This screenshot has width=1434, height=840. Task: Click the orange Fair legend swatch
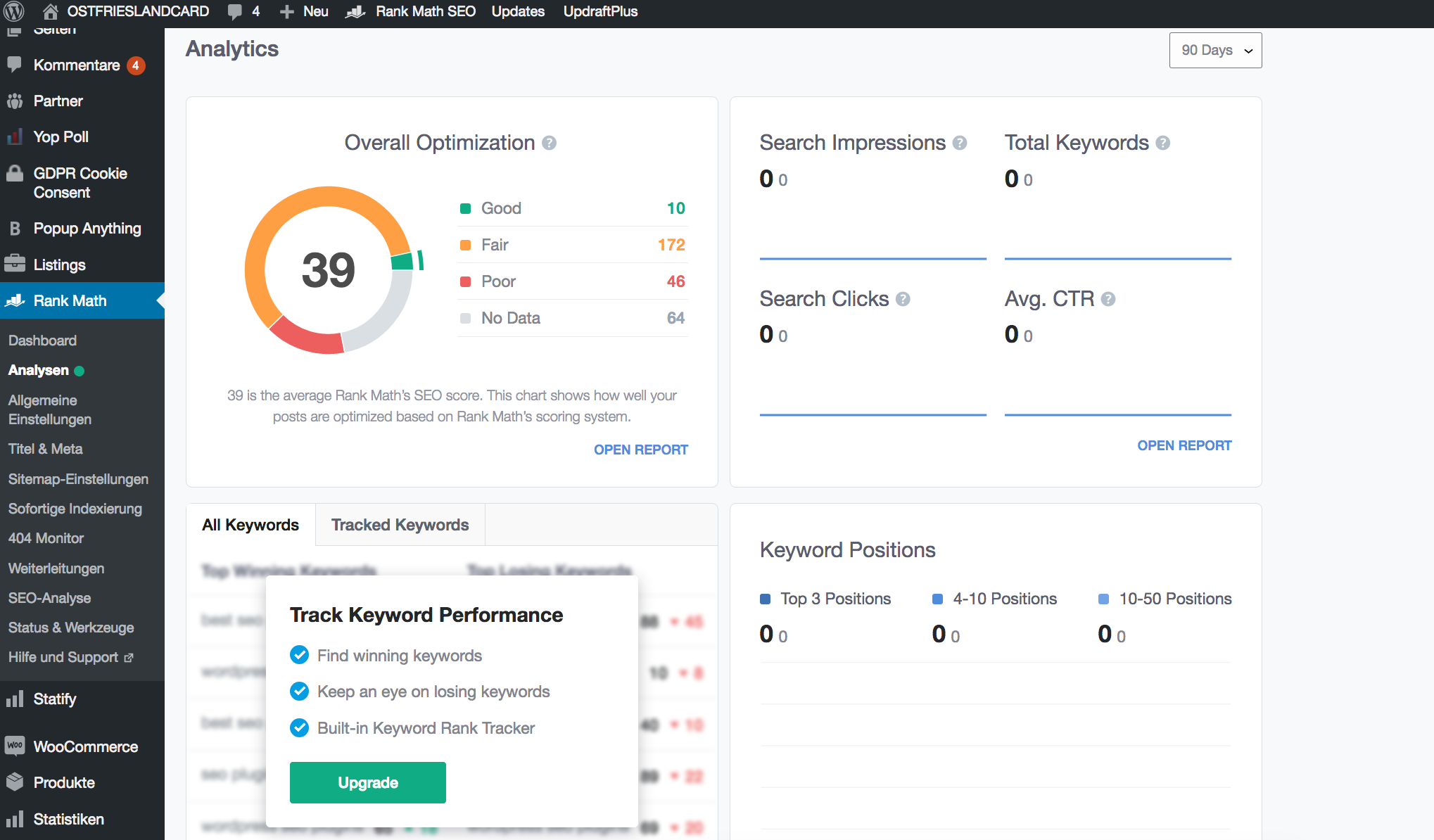pyautogui.click(x=465, y=245)
